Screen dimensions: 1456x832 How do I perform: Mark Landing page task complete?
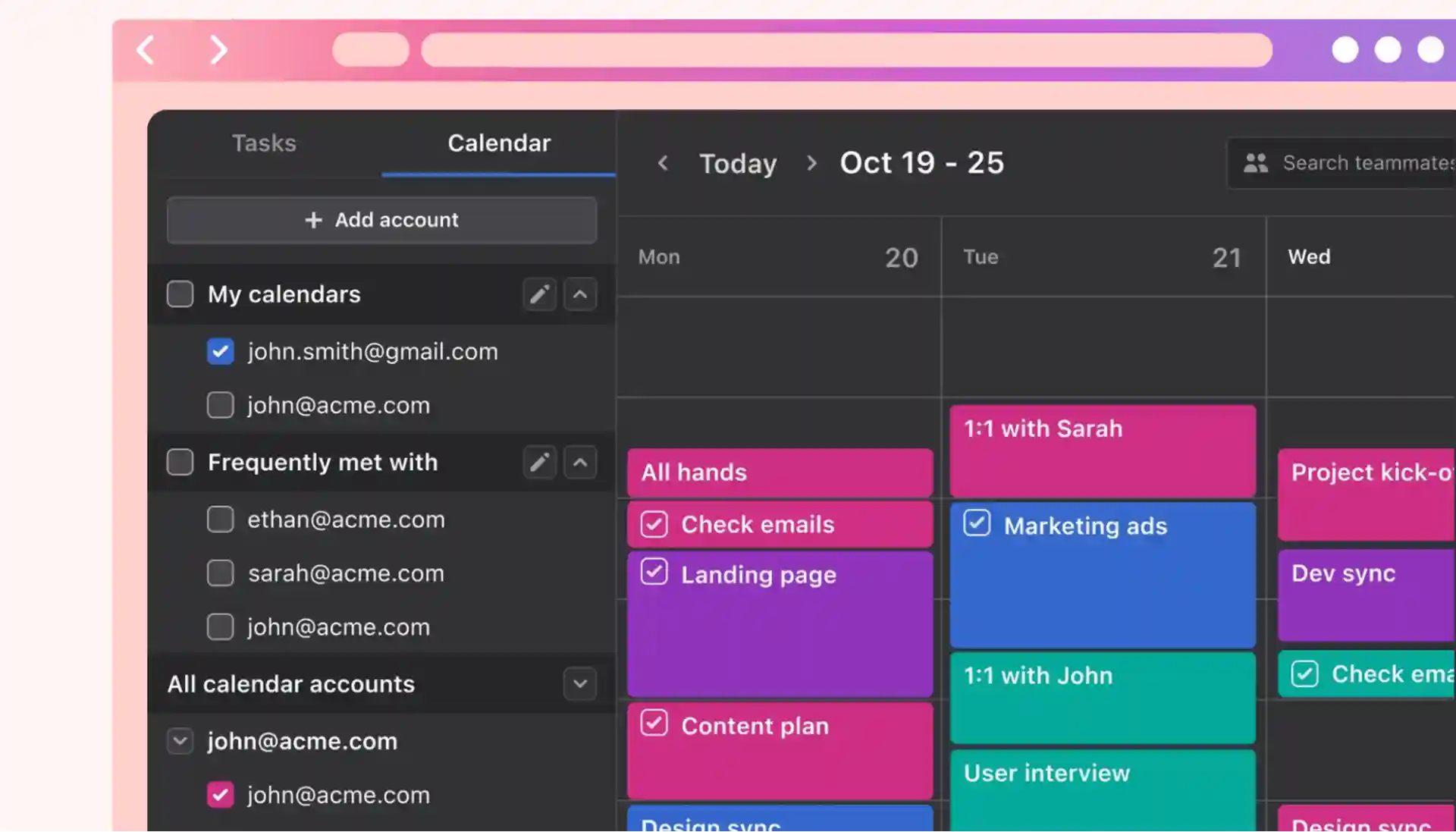coord(654,572)
